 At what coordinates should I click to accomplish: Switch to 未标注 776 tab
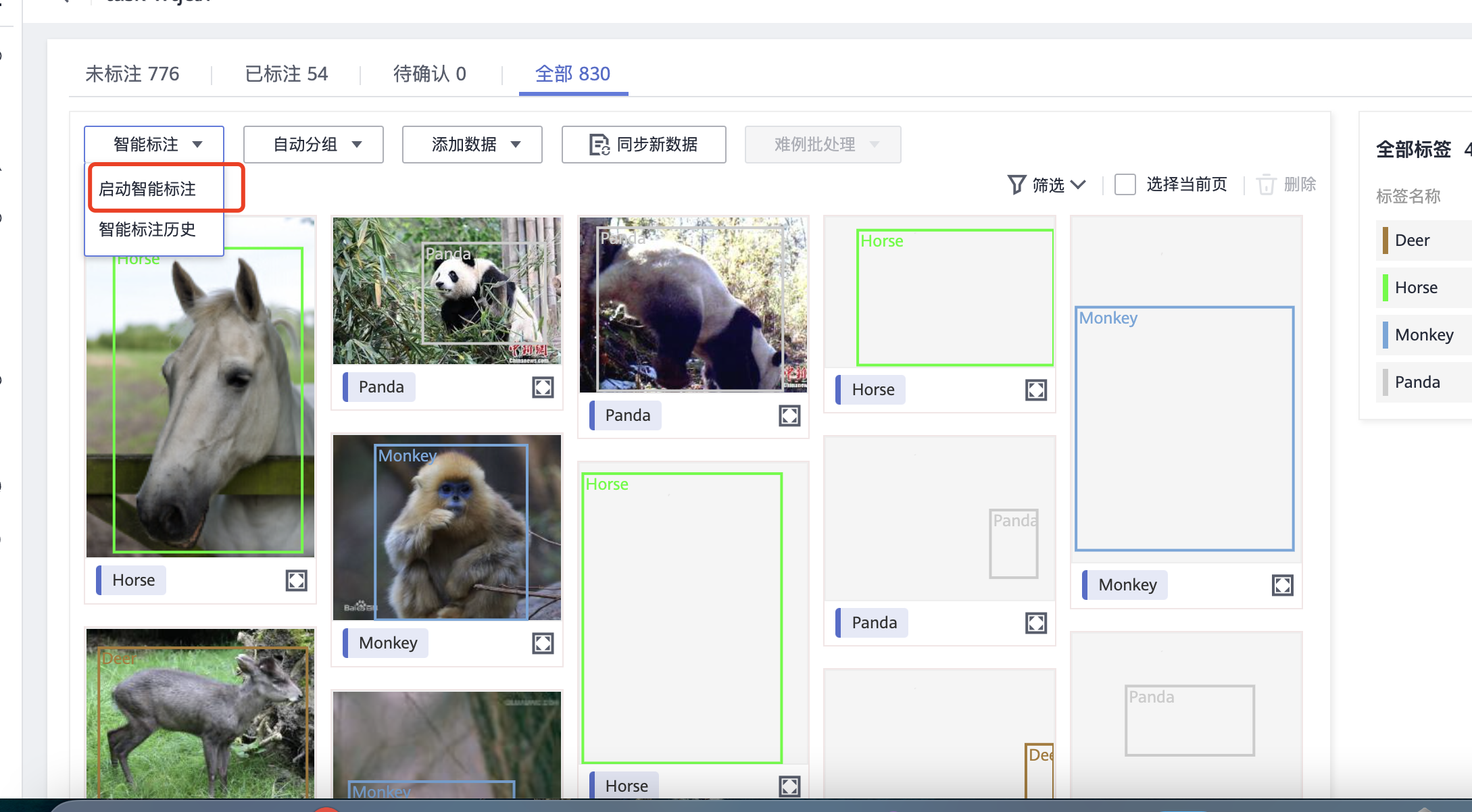pyautogui.click(x=132, y=74)
